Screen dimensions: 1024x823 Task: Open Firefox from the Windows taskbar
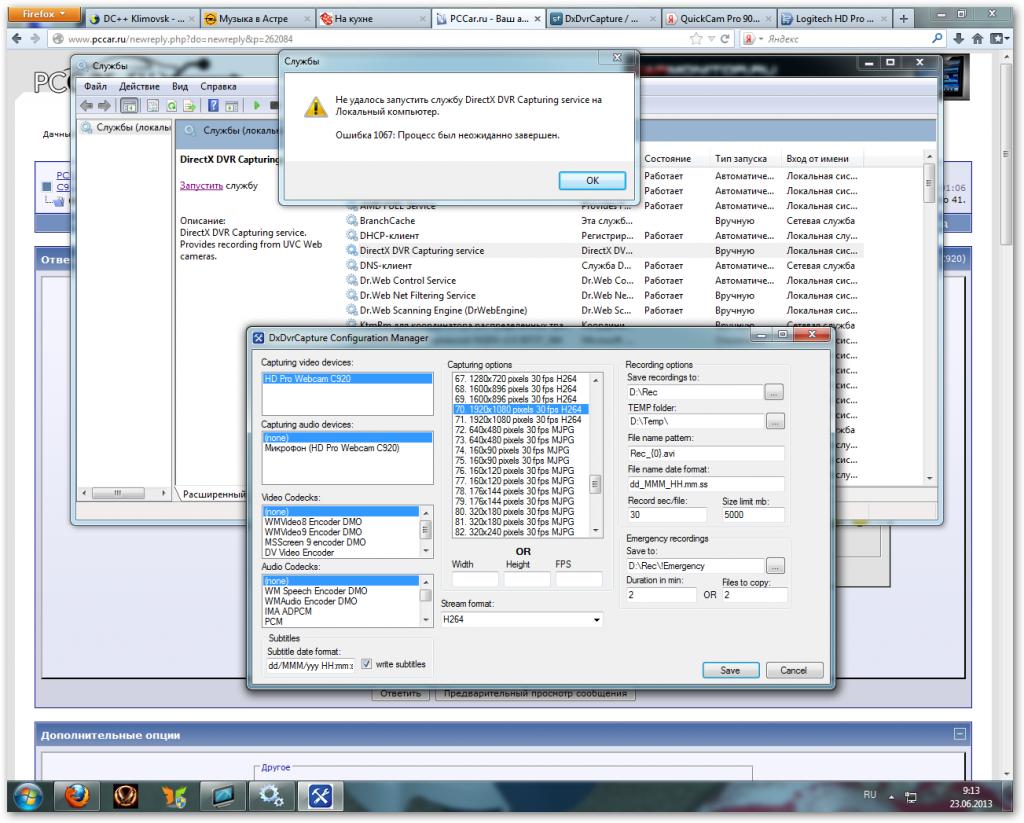79,797
